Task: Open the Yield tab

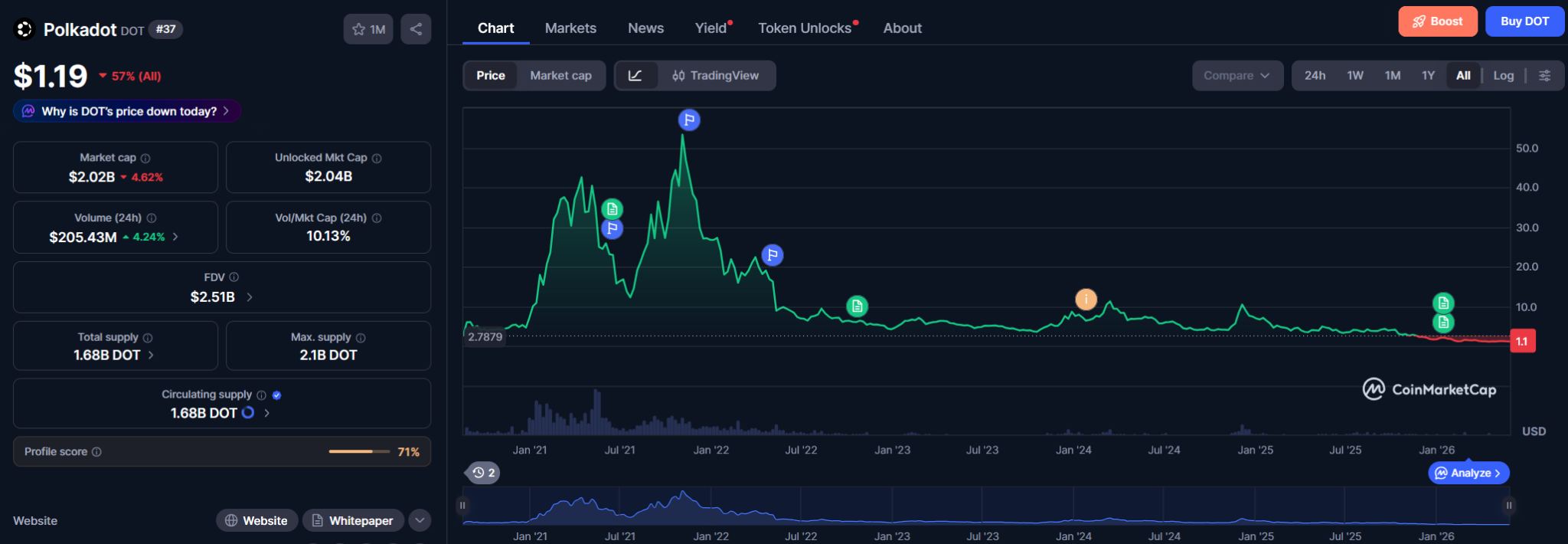Action: click(712, 28)
